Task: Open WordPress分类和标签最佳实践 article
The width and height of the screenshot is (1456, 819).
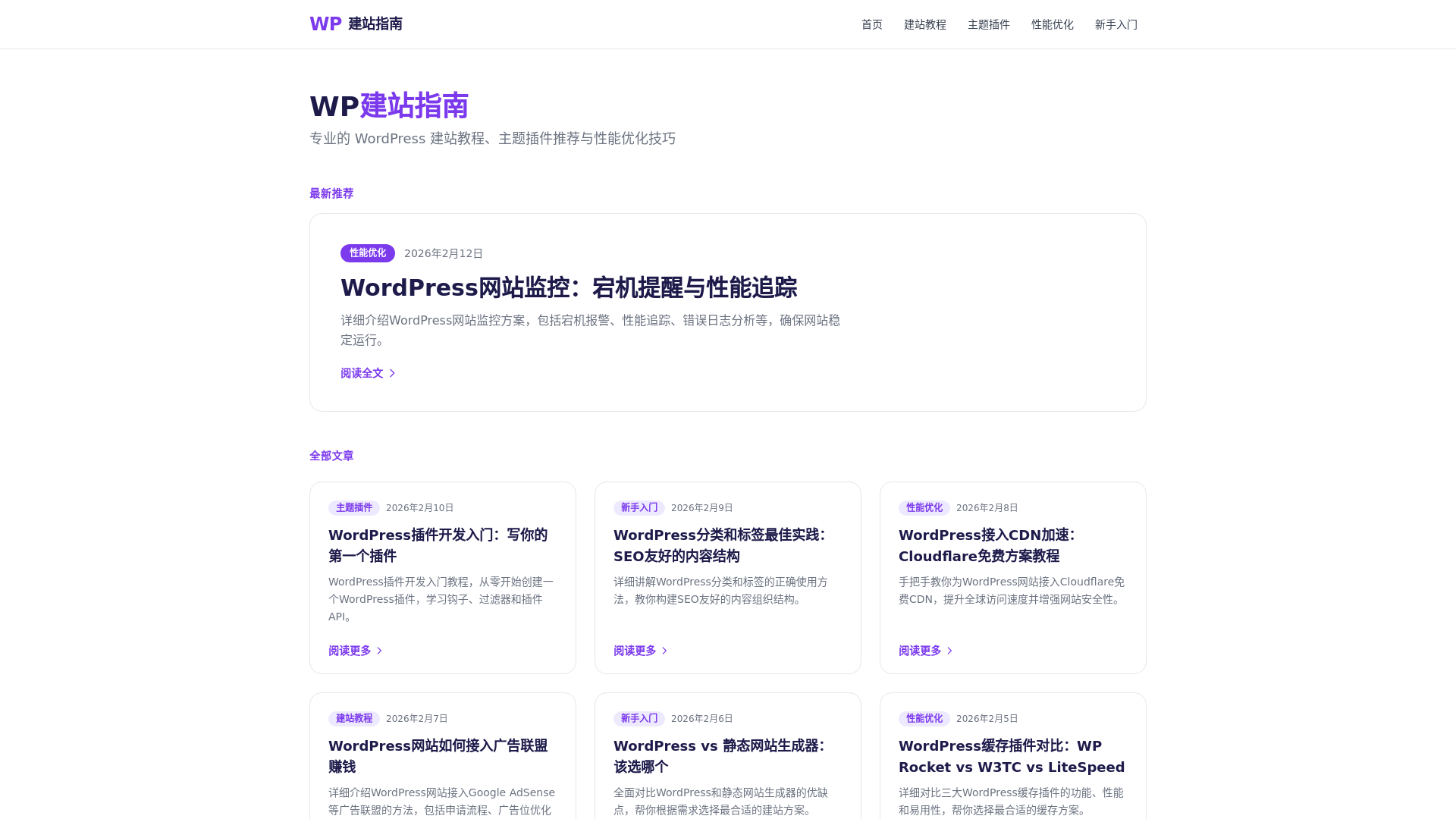Action: point(720,545)
